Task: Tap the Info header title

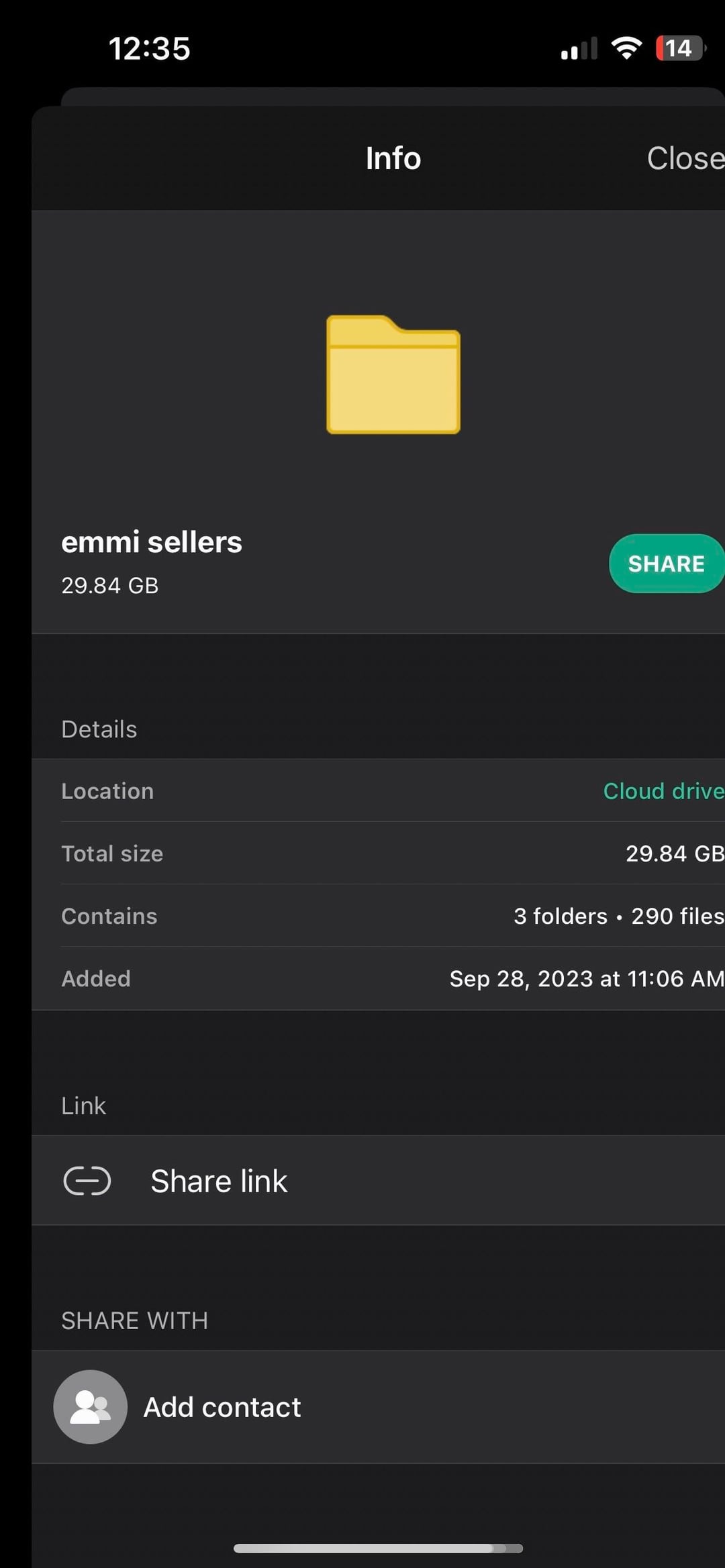Action: pyautogui.click(x=393, y=158)
